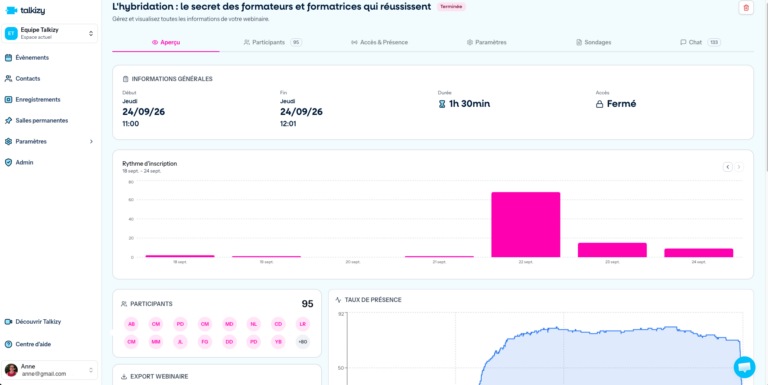This screenshot has width=768, height=385.
Task: Click the 24 sept. registration bar
Action: point(699,253)
